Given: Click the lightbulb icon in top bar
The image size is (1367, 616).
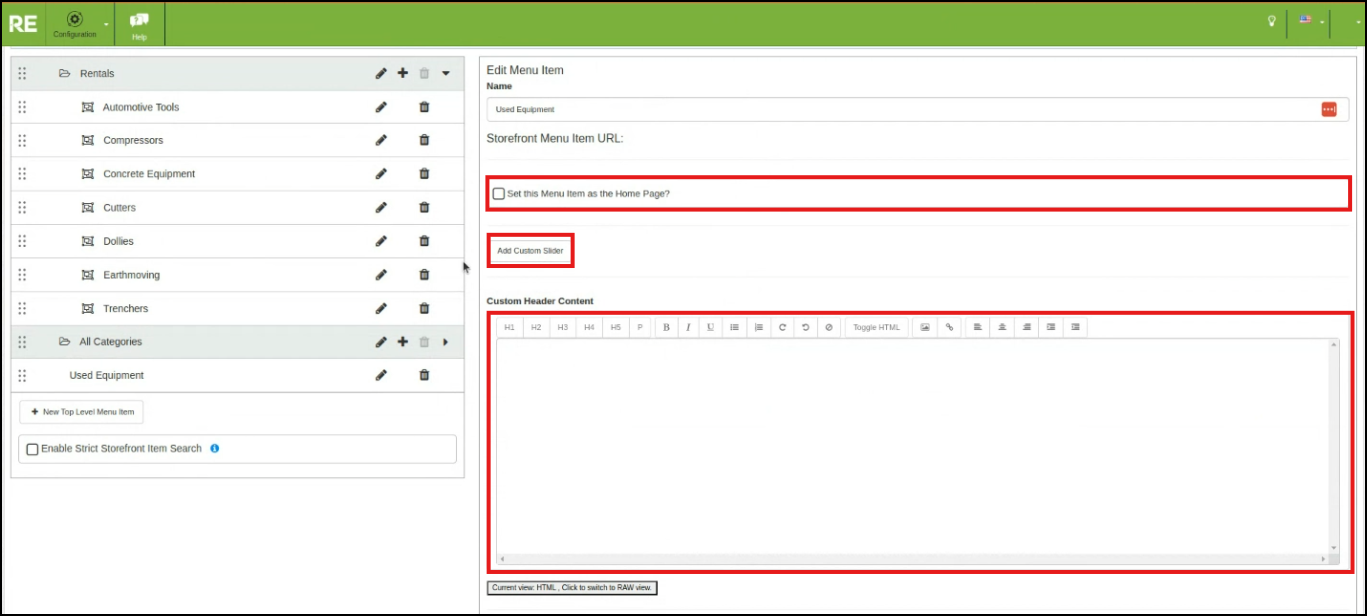Looking at the screenshot, I should [x=1272, y=21].
